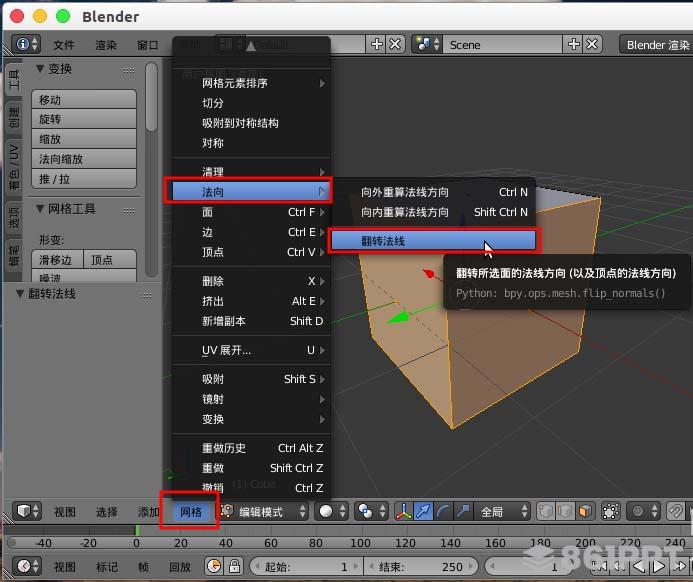This screenshot has width=693, height=582.
Task: Click the 顶点 slide button
Action: (x=110, y=259)
